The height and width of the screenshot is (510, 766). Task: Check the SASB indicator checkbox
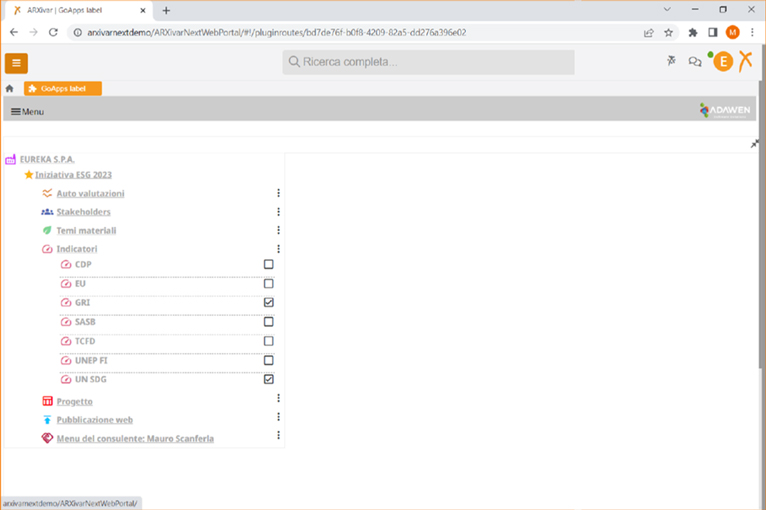[268, 322]
